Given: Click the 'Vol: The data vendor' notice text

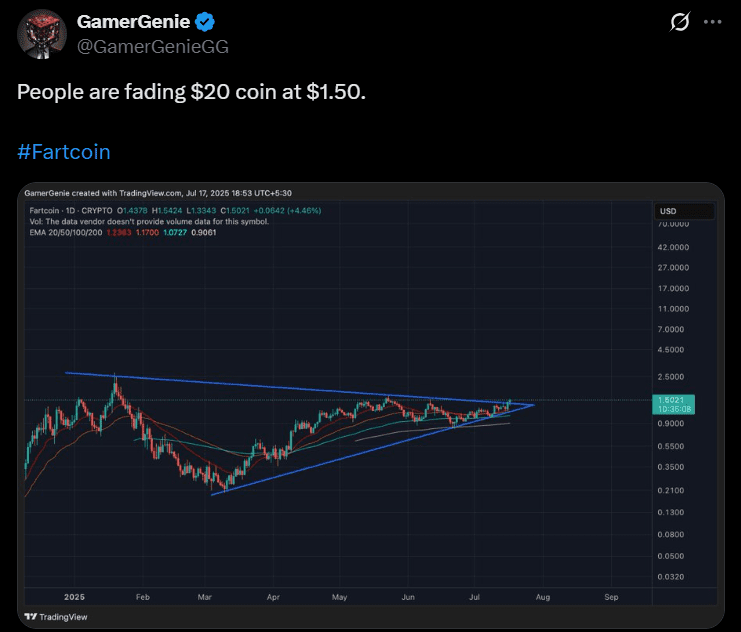Looking at the screenshot, I should pyautogui.click(x=149, y=222).
